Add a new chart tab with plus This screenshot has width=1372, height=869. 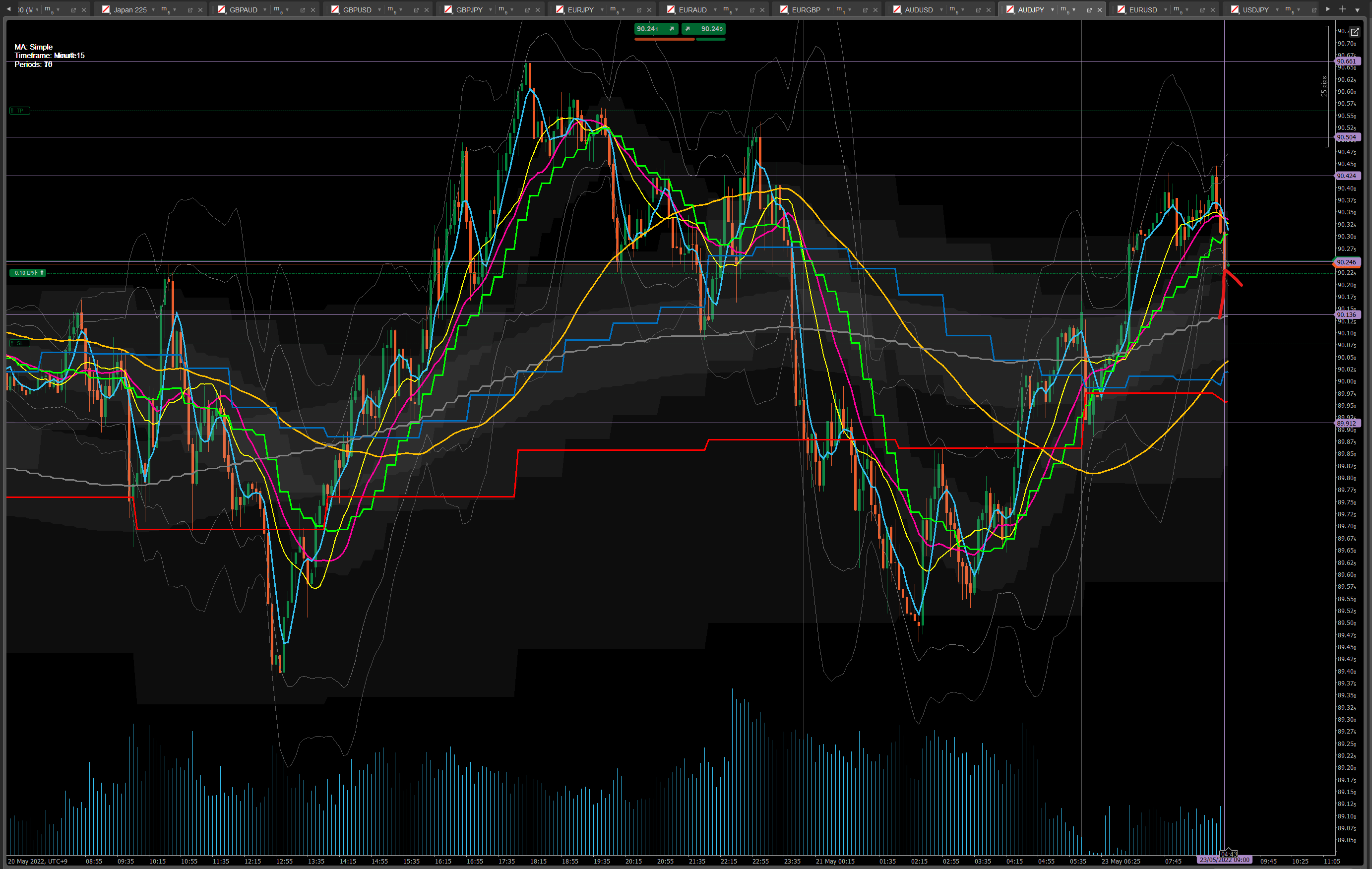coord(1342,9)
